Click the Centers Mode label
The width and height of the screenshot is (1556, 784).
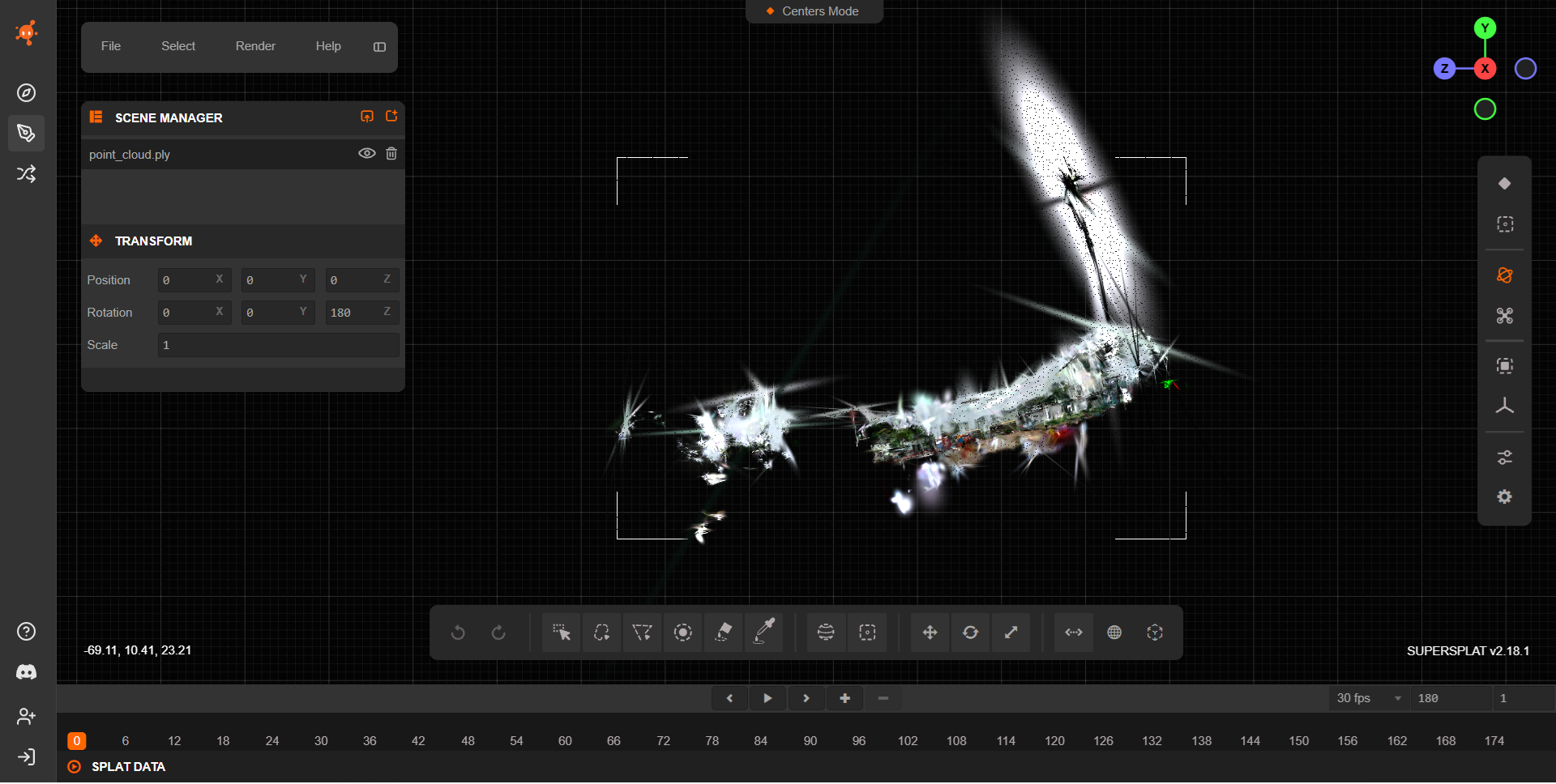[820, 11]
